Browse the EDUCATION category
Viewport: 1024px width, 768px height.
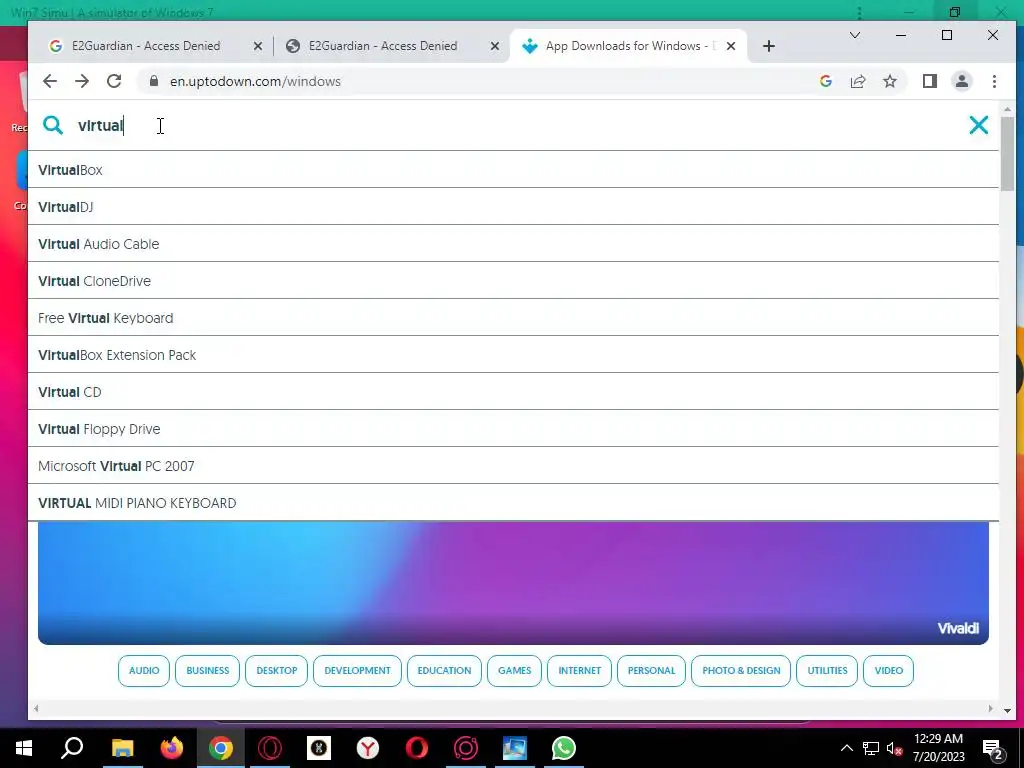444,671
